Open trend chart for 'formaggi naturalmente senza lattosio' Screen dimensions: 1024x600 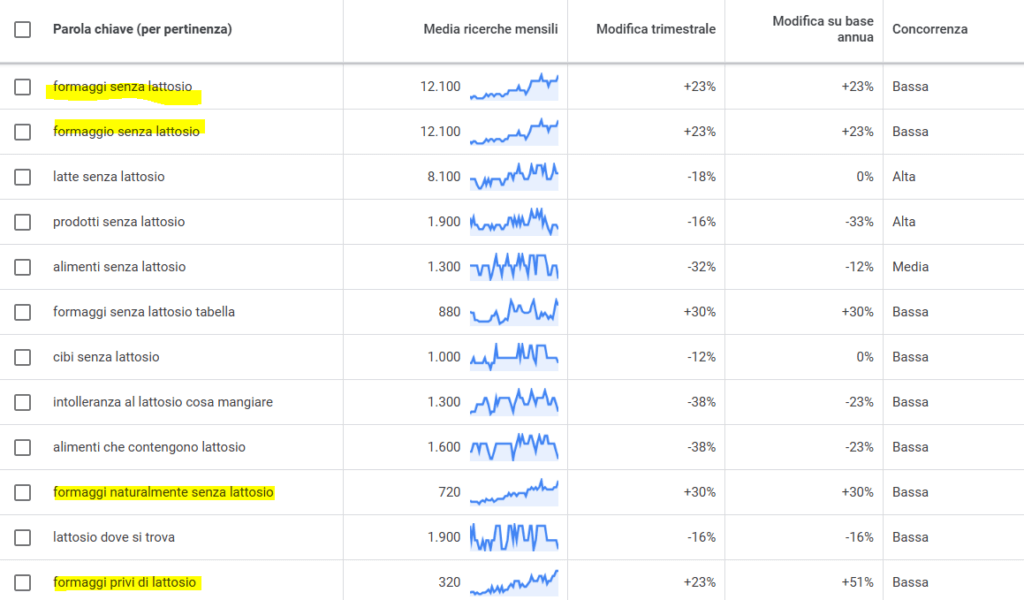tap(514, 492)
